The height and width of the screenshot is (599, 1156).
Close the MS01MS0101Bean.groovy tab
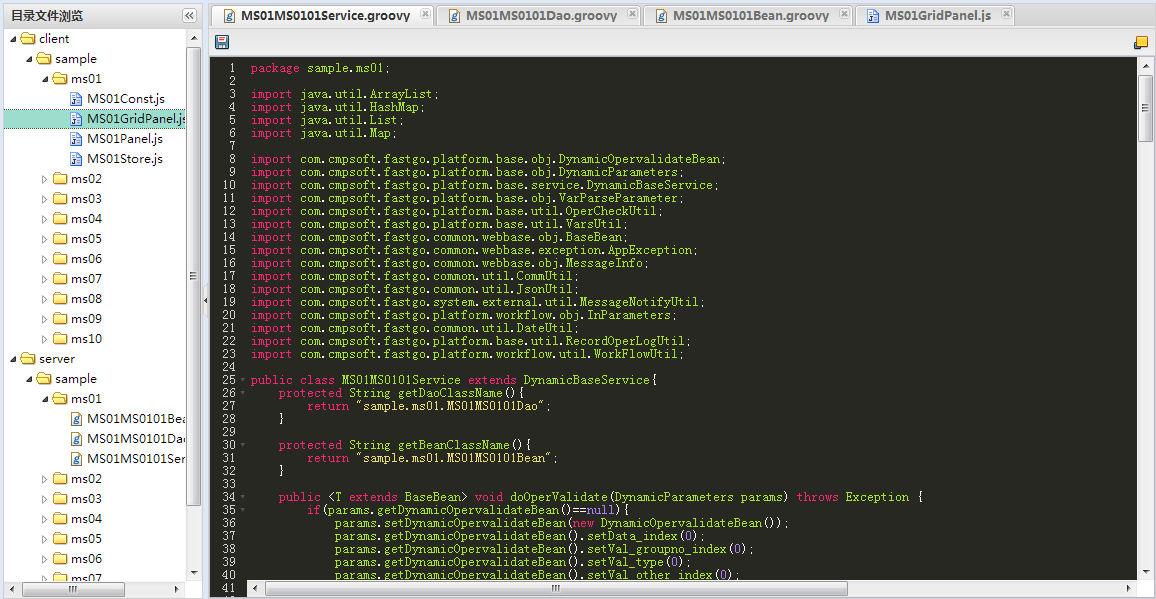pyautogui.click(x=844, y=14)
